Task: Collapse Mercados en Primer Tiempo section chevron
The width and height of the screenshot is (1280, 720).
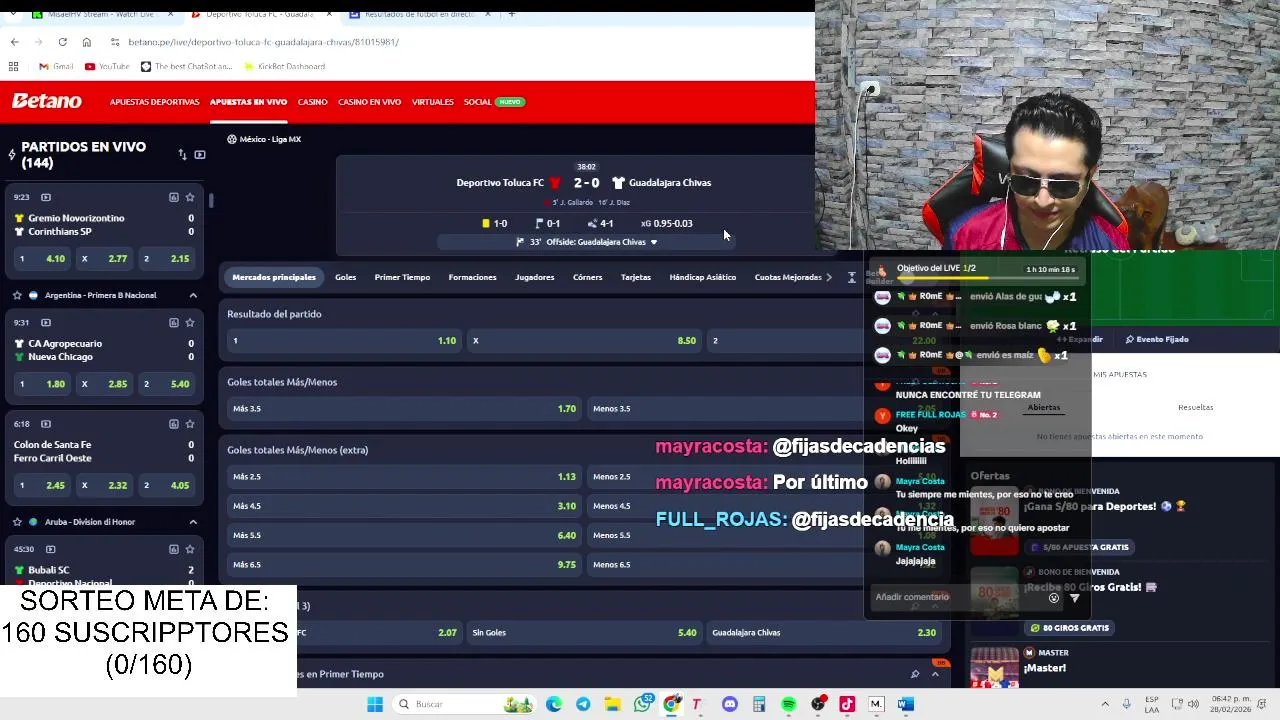Action: click(935, 674)
